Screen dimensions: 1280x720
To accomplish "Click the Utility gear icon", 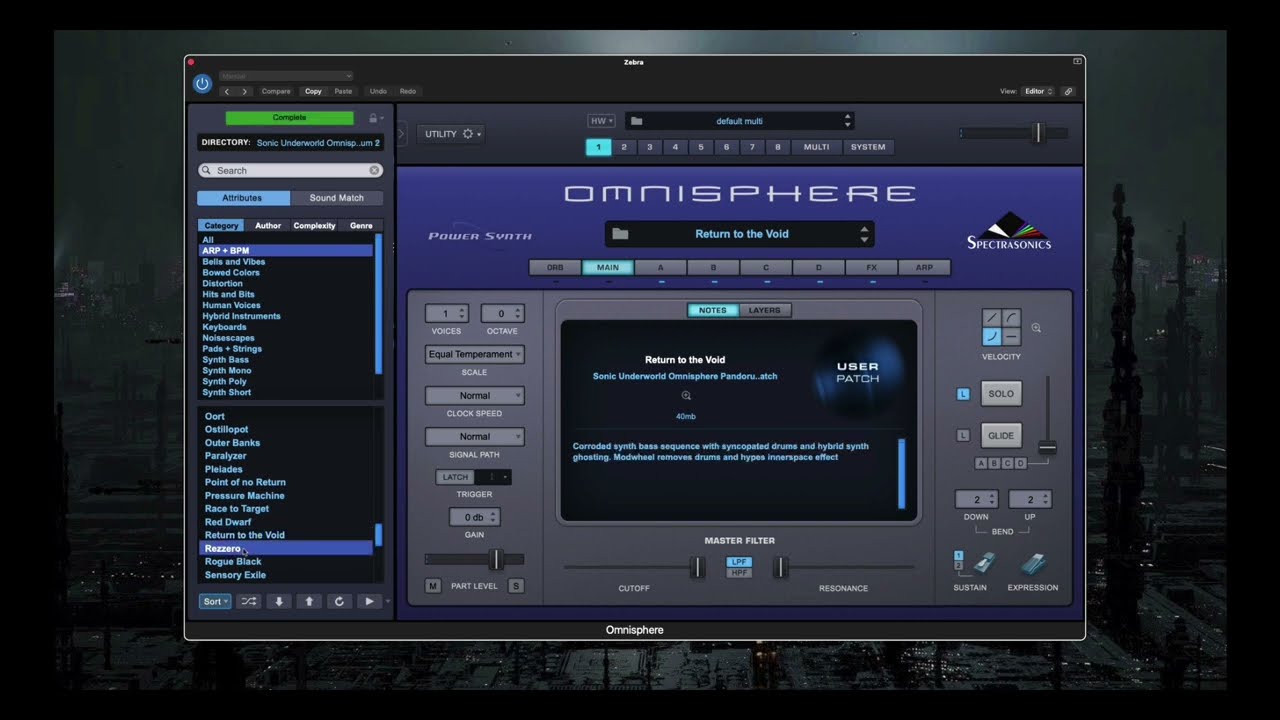I will point(467,134).
